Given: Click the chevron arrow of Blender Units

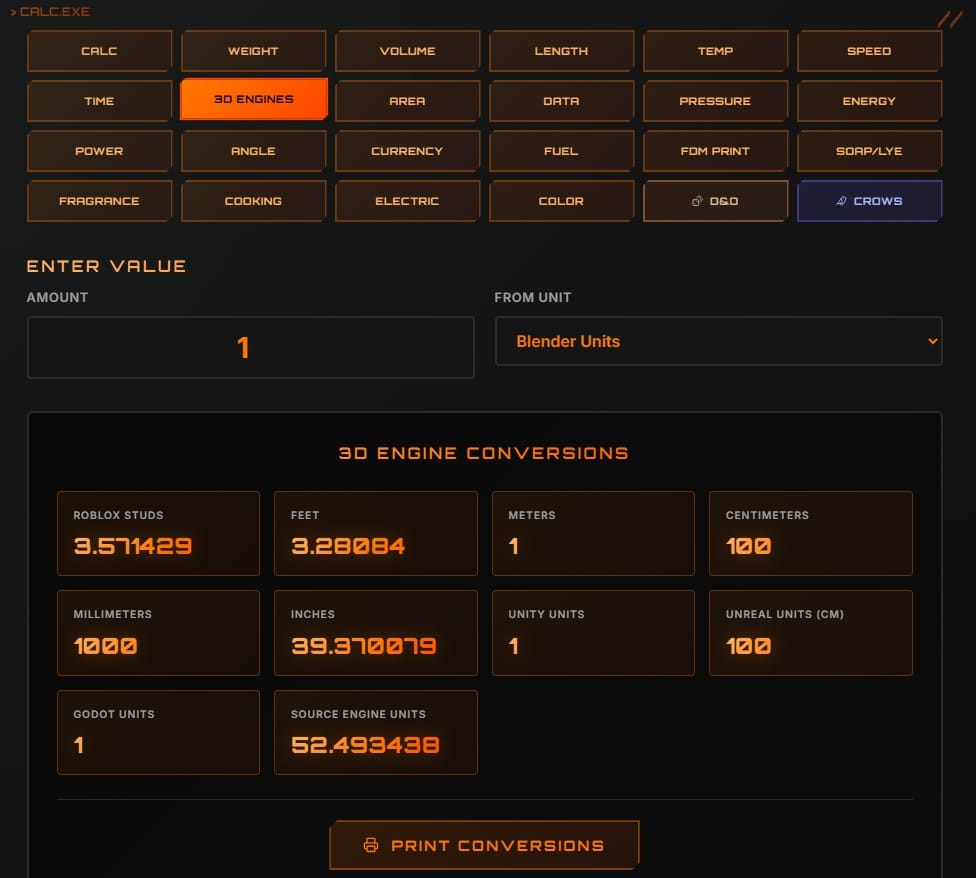Looking at the screenshot, I should (932, 341).
